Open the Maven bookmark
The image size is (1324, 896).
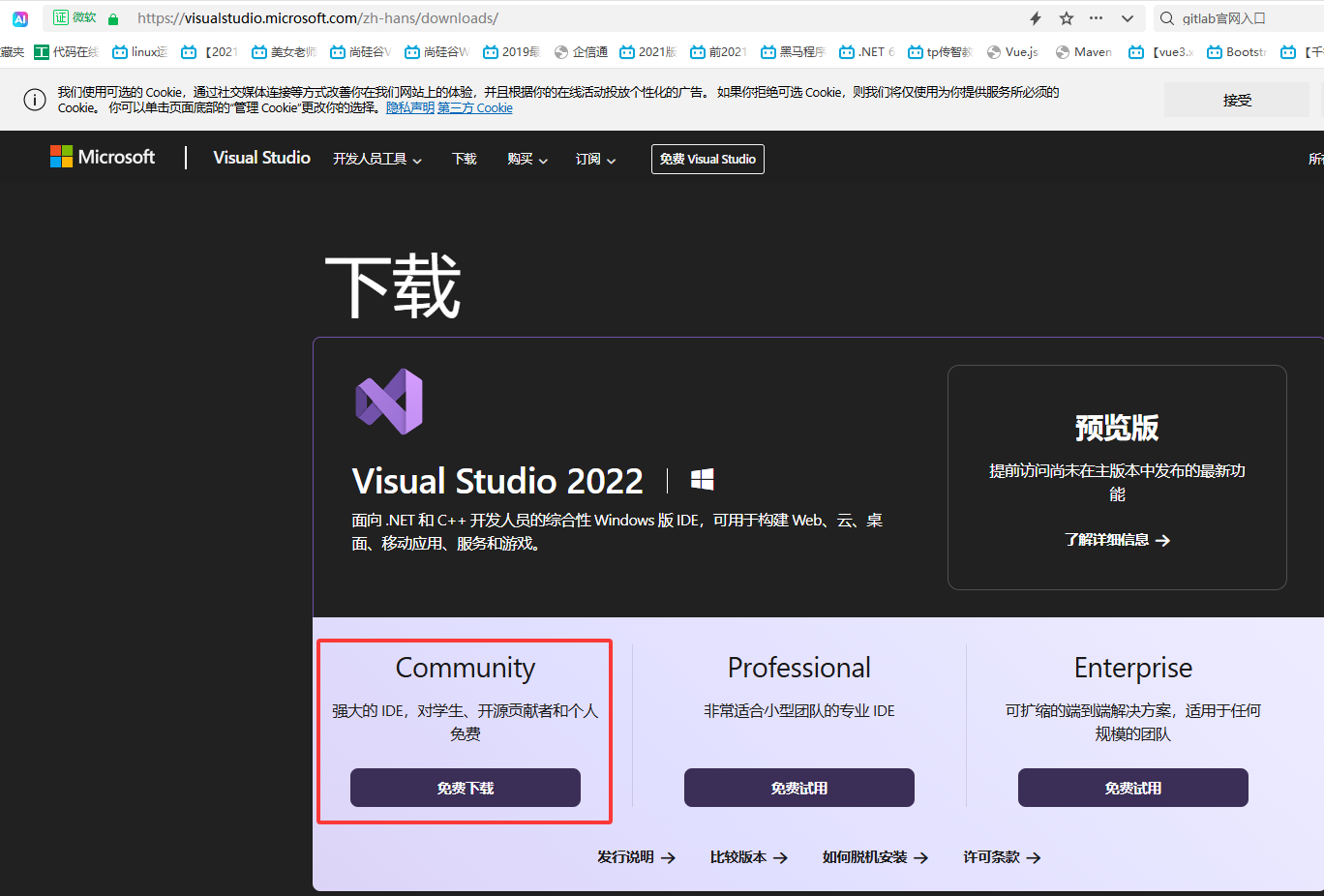click(x=1084, y=52)
